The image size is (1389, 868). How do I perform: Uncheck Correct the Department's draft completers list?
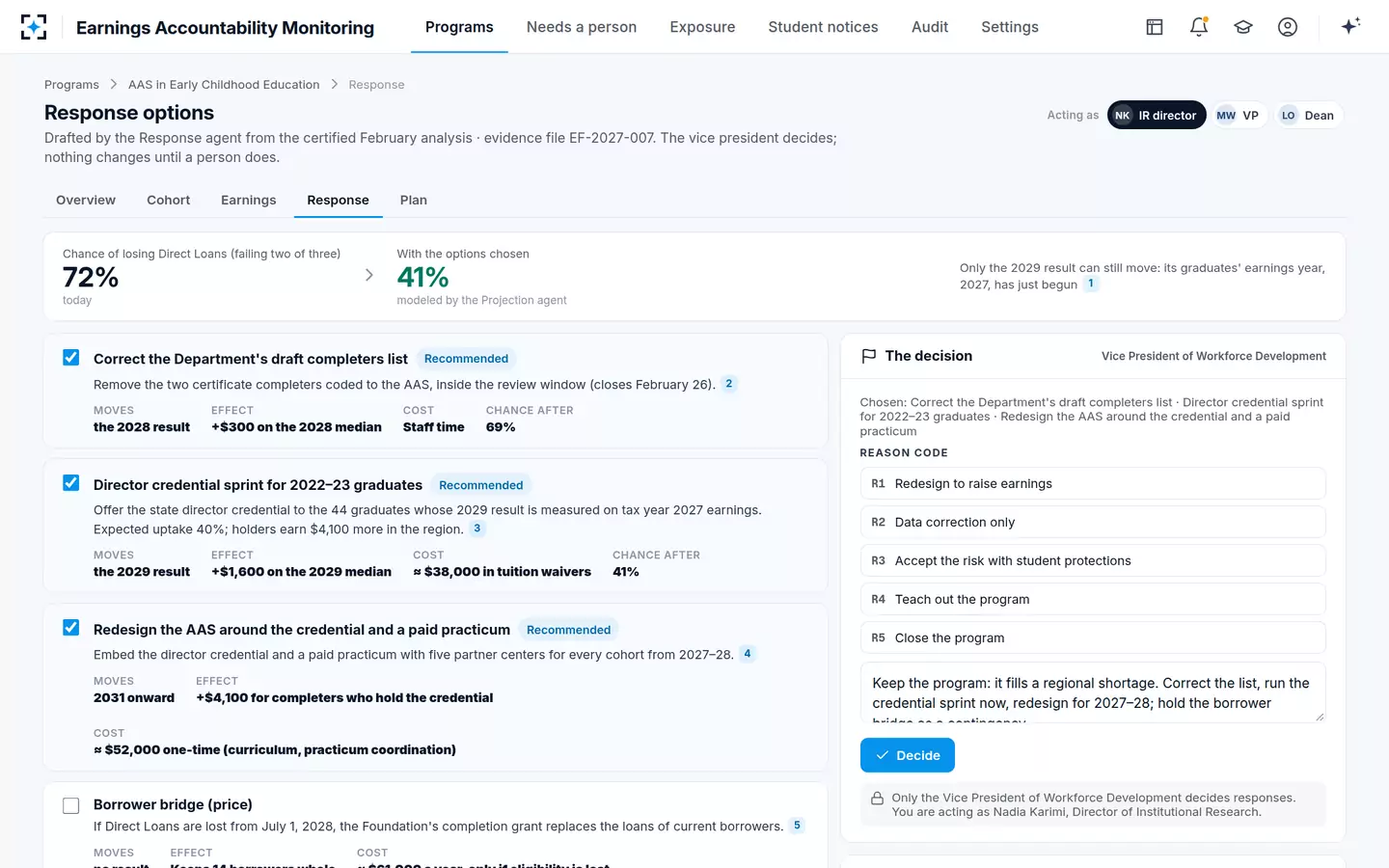click(71, 358)
